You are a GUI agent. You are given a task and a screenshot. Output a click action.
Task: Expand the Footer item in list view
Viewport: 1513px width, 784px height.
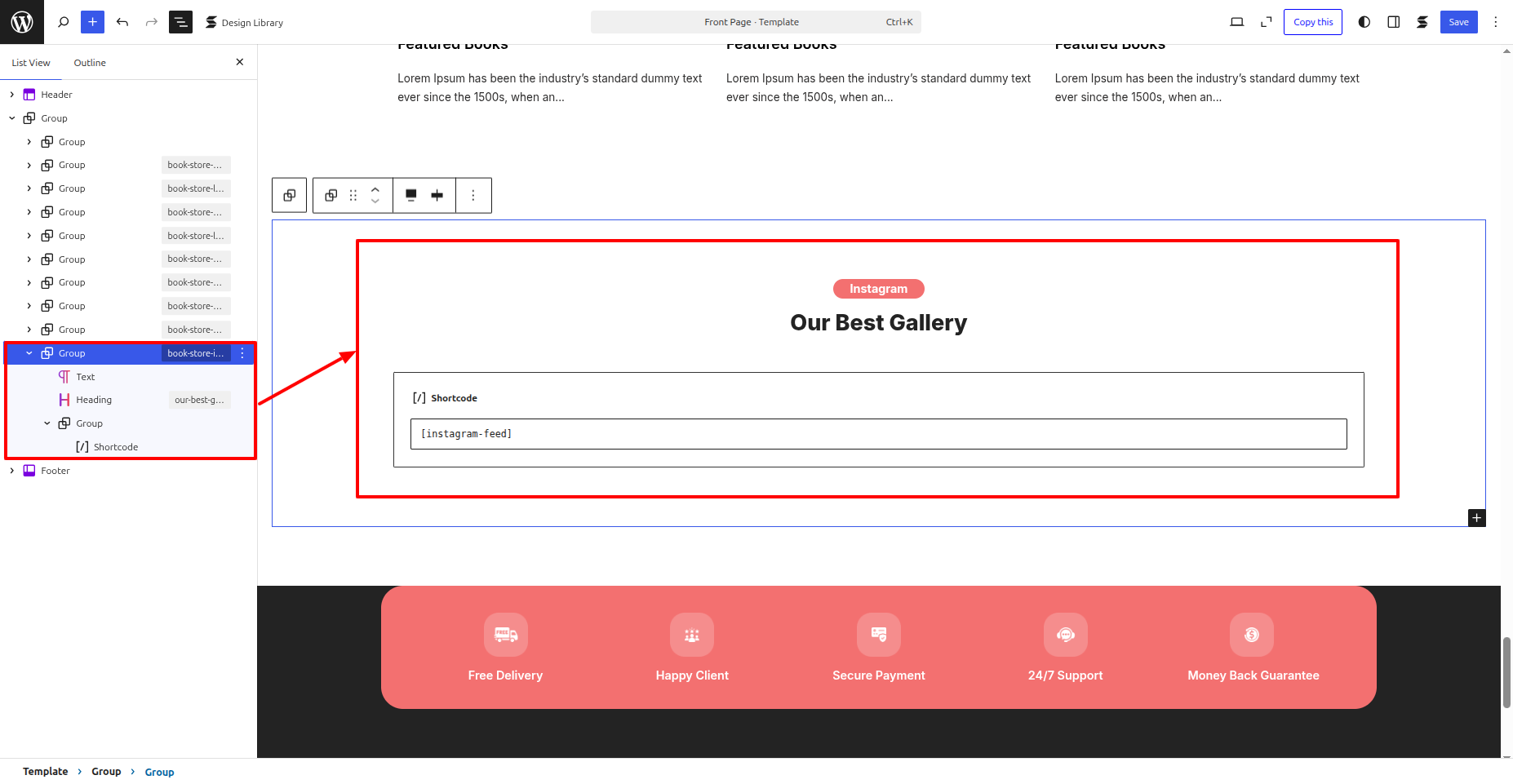pyautogui.click(x=12, y=471)
